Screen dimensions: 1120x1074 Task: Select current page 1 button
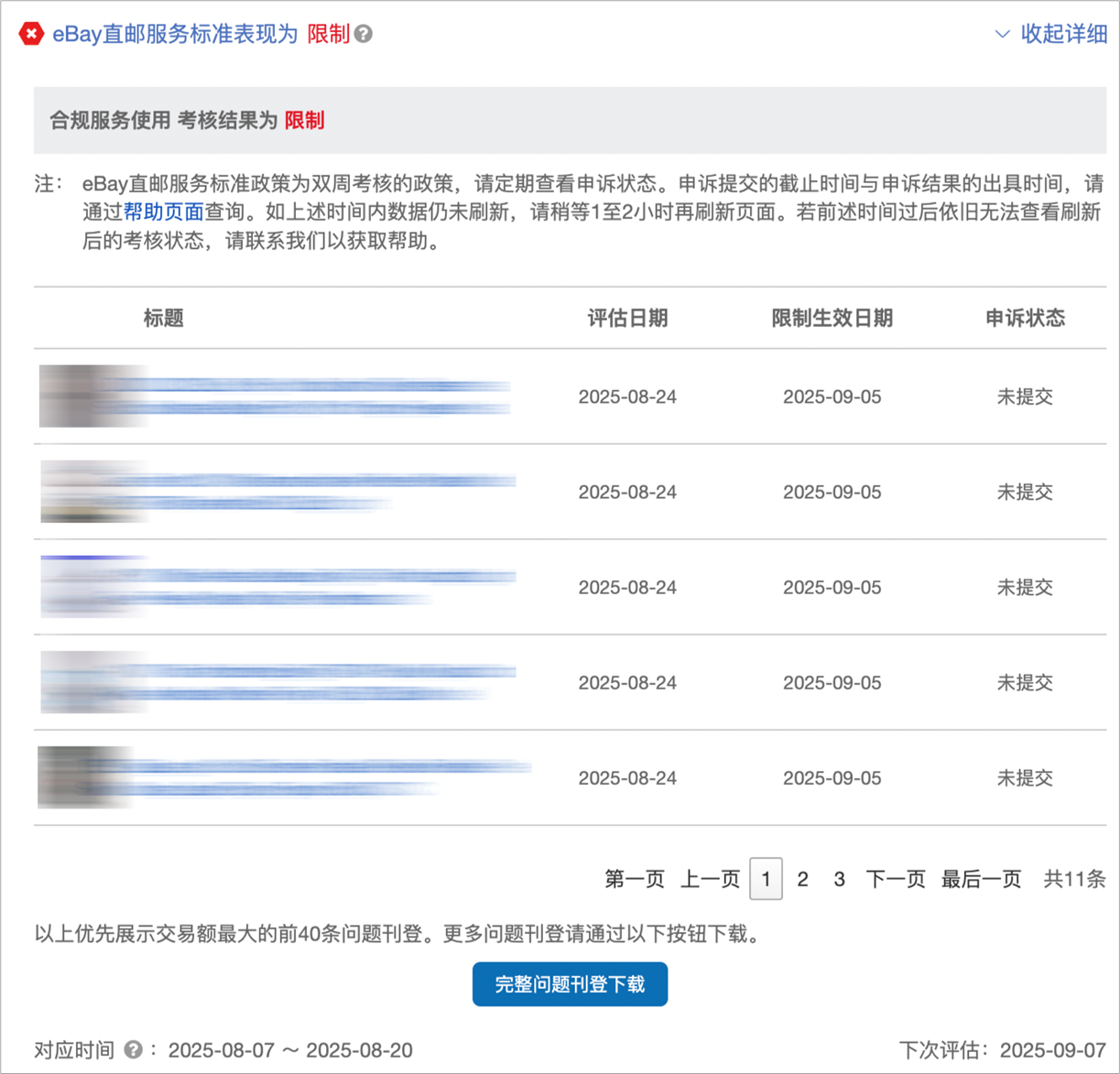coord(766,880)
